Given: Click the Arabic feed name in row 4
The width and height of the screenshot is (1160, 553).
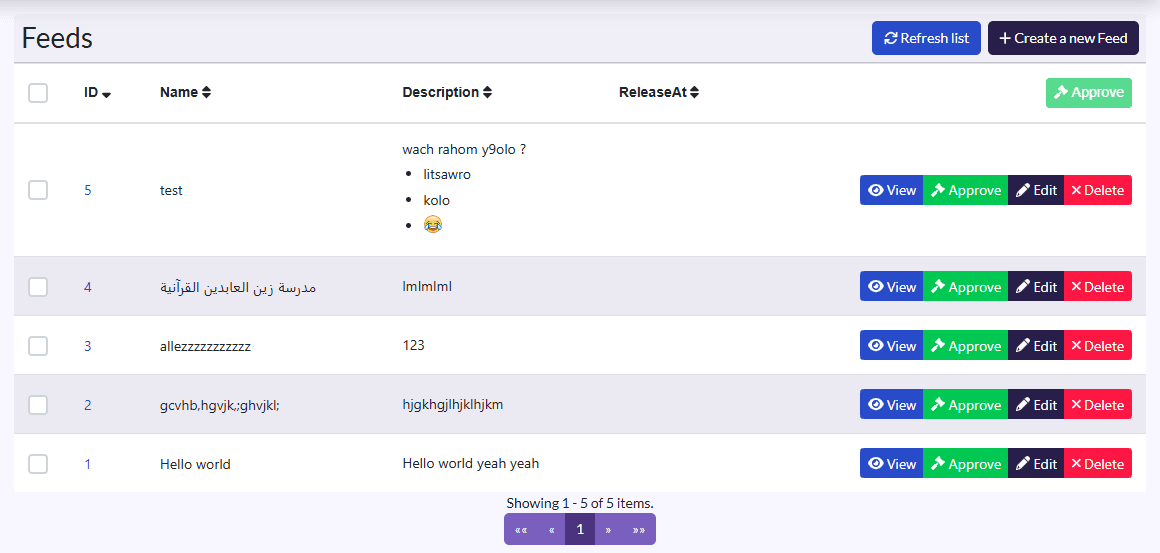Looking at the screenshot, I should (x=238, y=287).
